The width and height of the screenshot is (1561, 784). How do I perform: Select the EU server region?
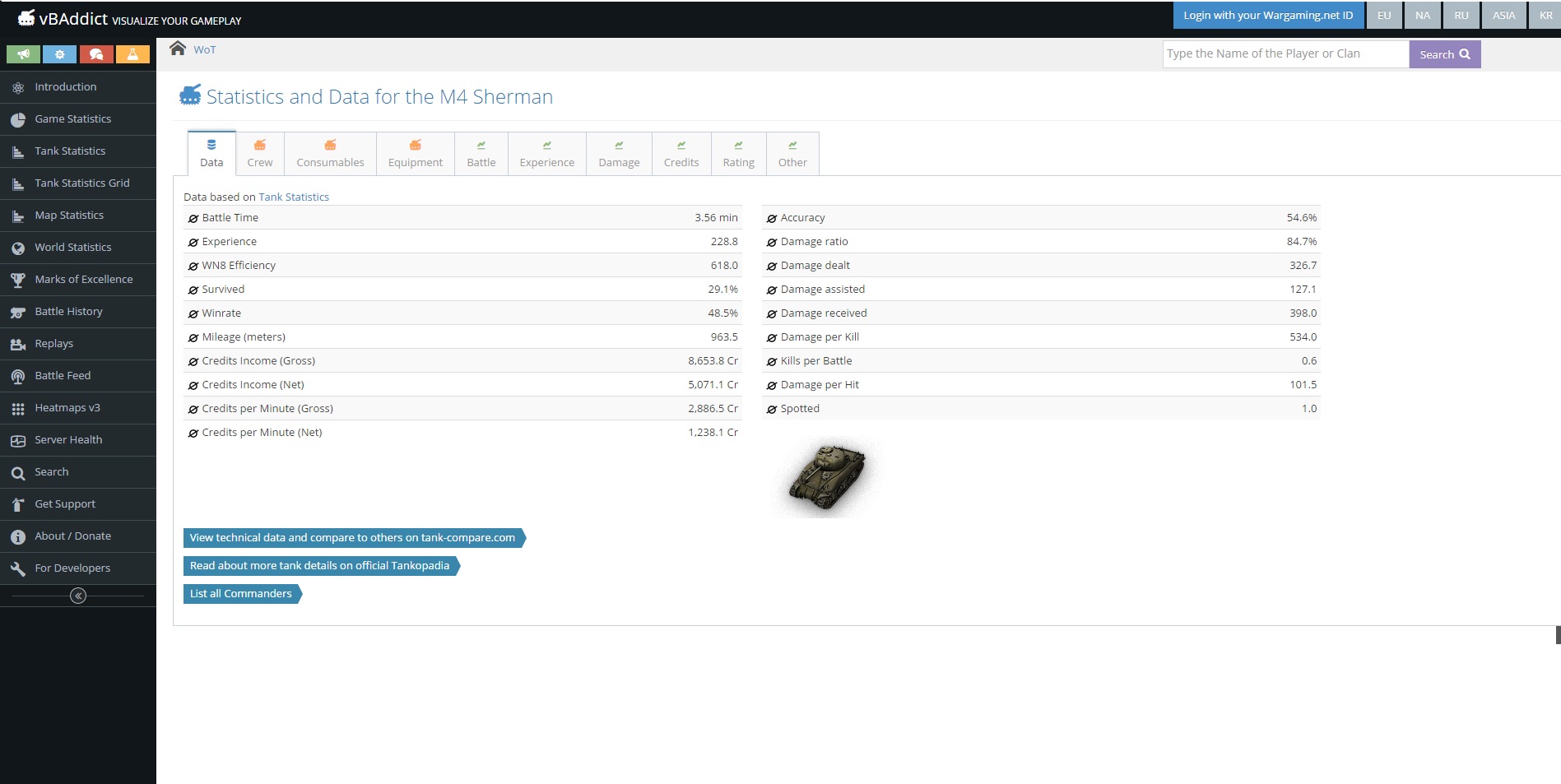(x=1384, y=16)
